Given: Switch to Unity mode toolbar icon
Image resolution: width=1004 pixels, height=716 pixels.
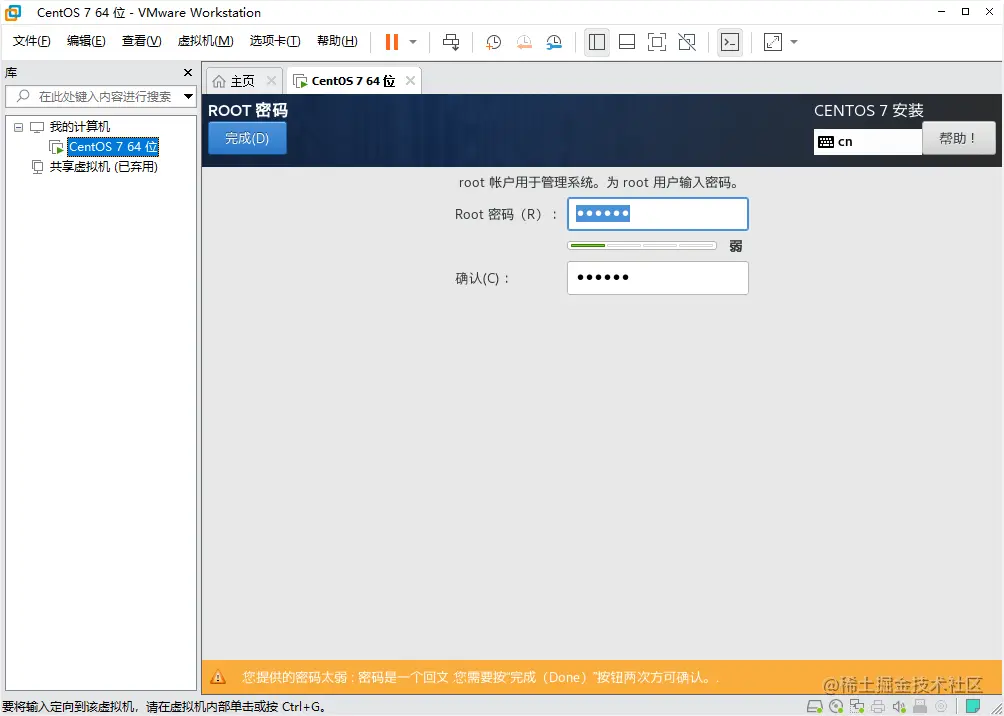Looking at the screenshot, I should pos(687,42).
